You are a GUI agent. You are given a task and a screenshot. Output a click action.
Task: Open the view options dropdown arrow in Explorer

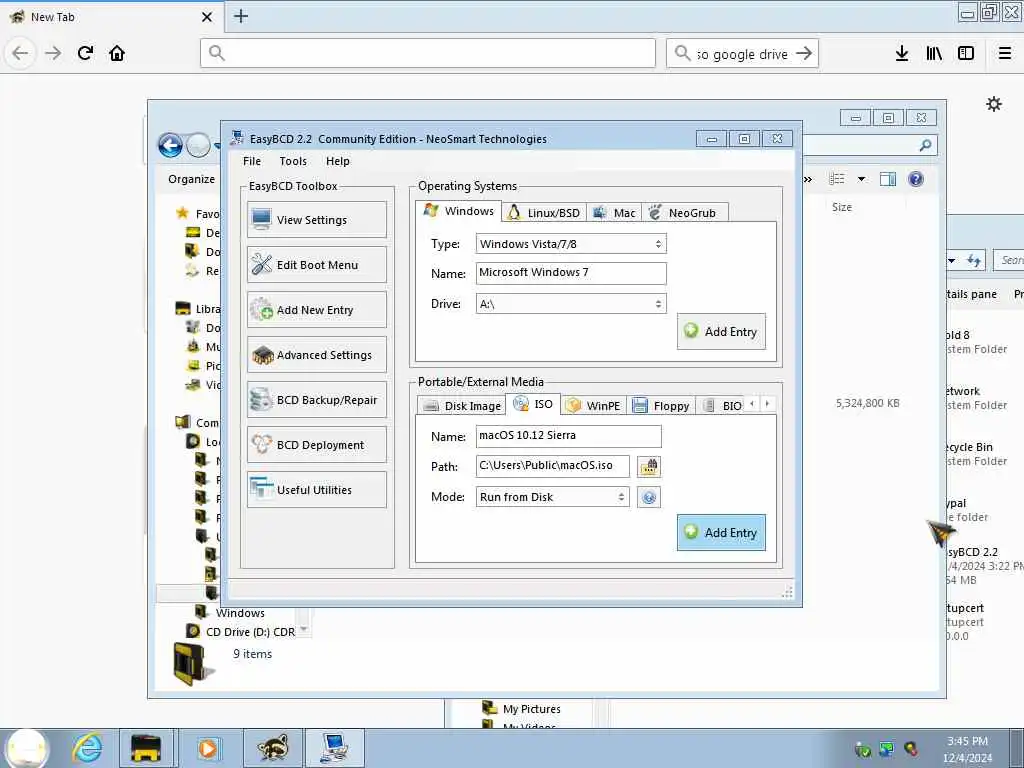[861, 179]
